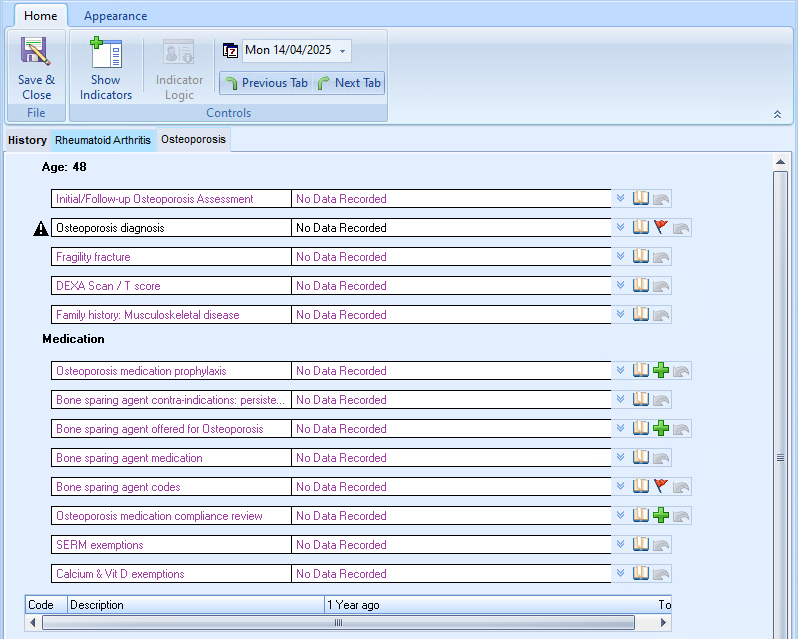Screen dimensions: 798x639
Task: Open book icon for Calcium & Vit D exemptions
Action: click(641, 573)
